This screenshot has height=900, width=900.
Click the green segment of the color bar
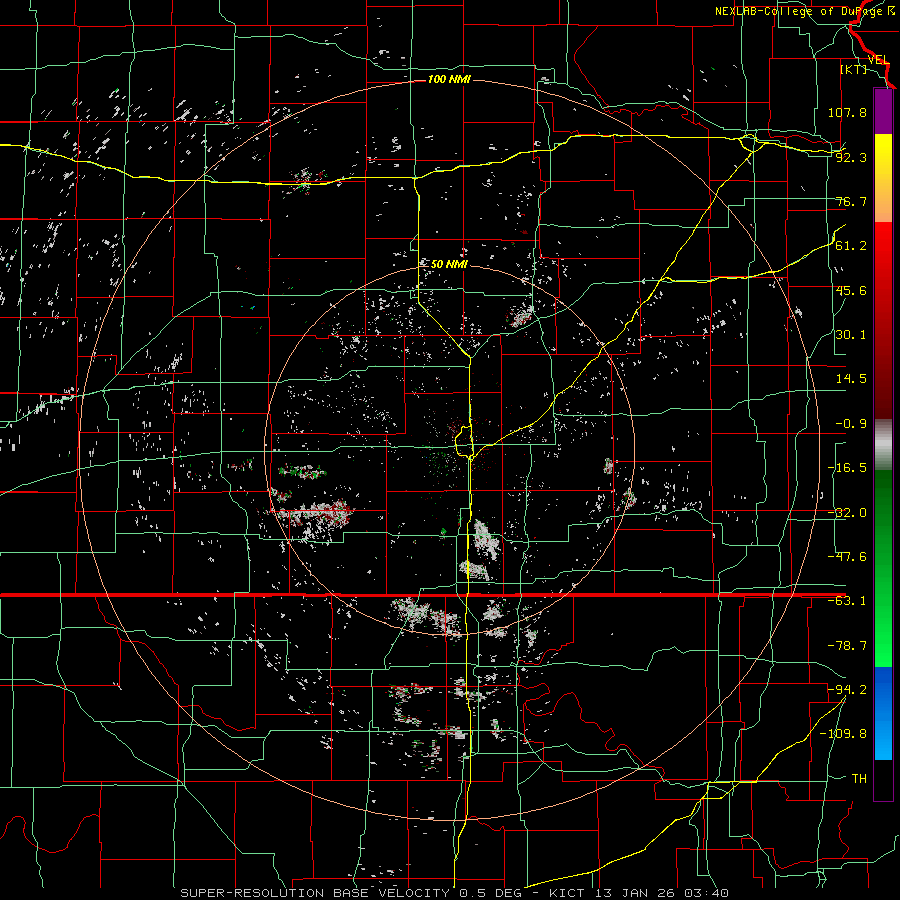[x=883, y=568]
